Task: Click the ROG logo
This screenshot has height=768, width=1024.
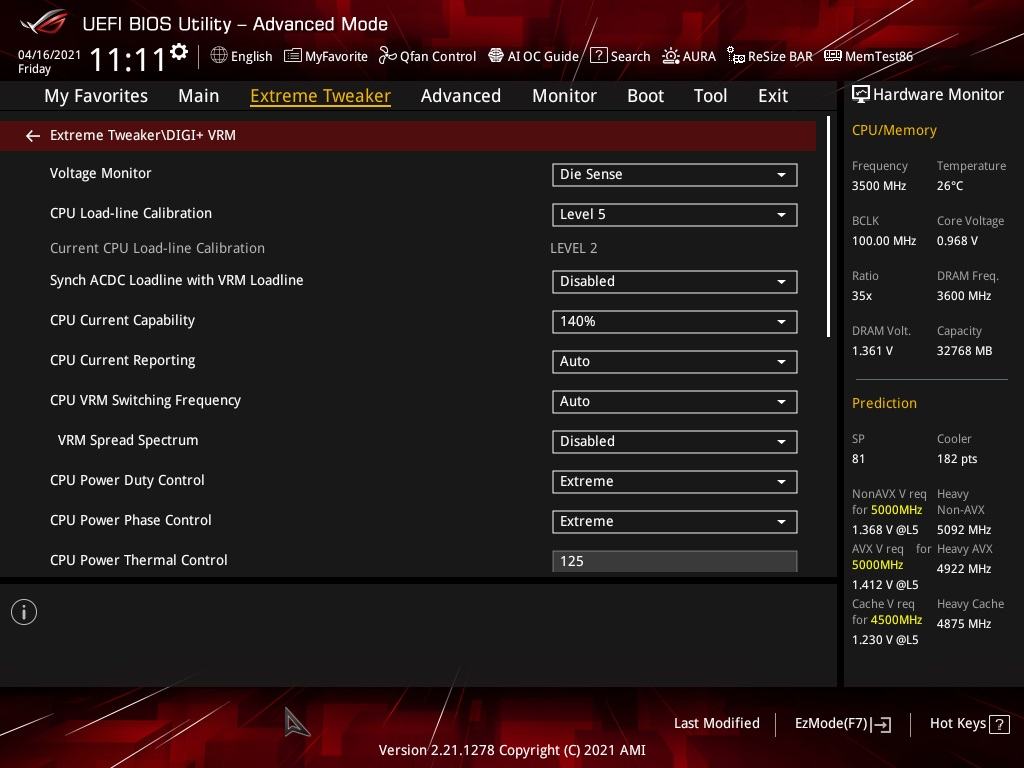Action: click(44, 22)
